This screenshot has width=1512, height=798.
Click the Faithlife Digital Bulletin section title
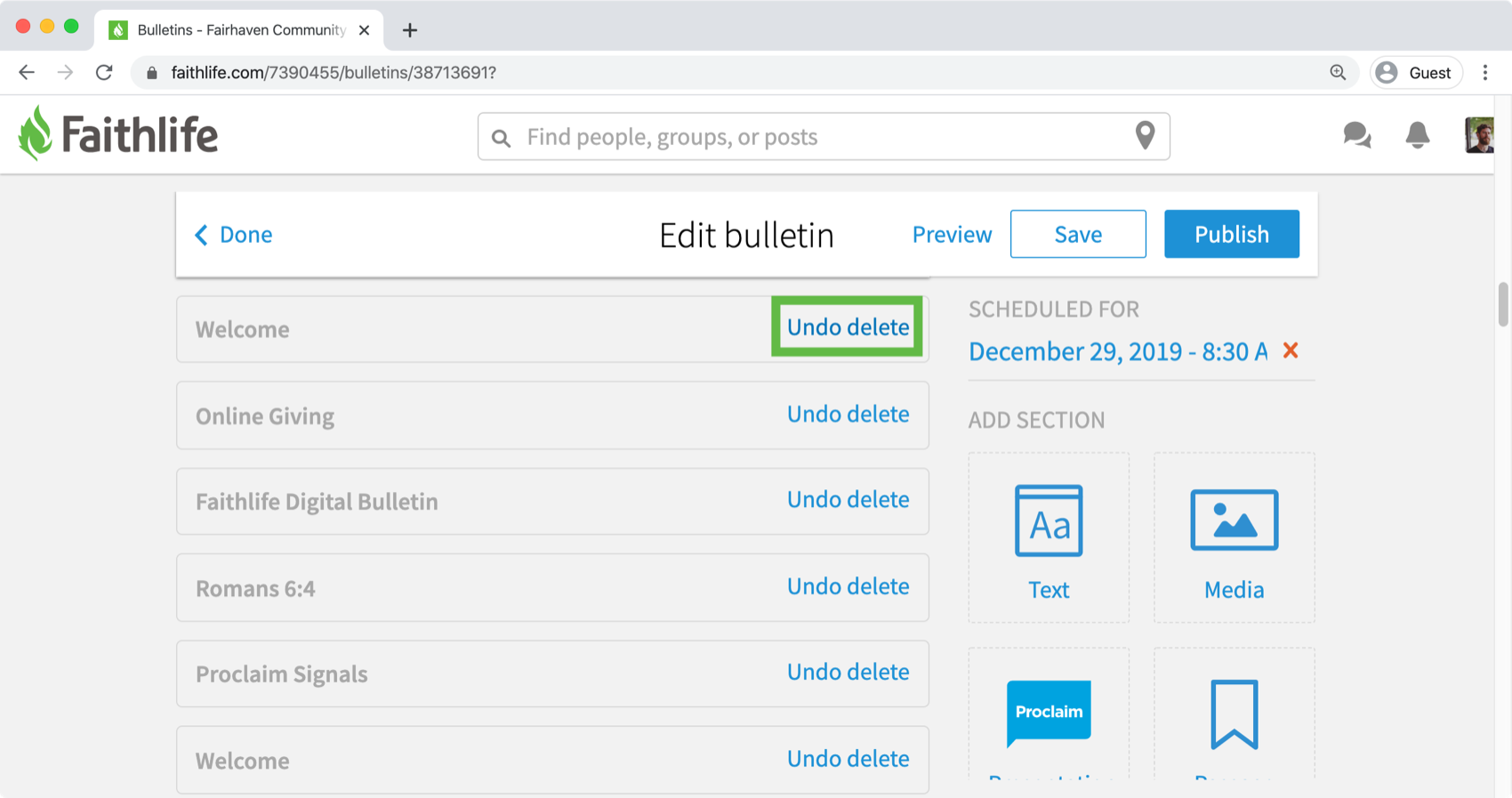coord(317,502)
